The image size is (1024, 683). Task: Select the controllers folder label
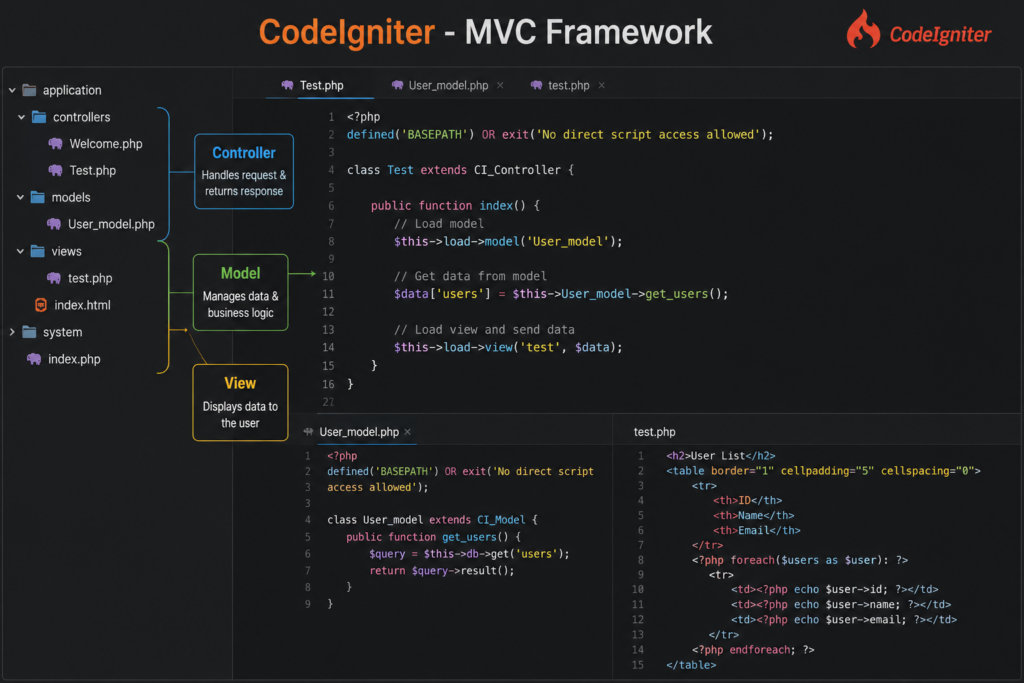[82, 117]
